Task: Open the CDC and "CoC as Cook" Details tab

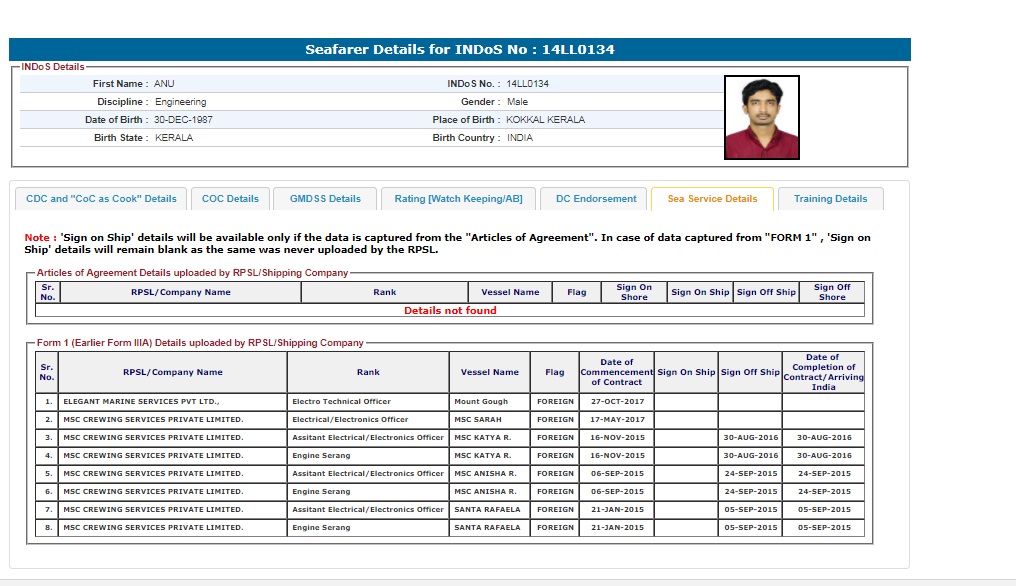Action: tap(100, 199)
